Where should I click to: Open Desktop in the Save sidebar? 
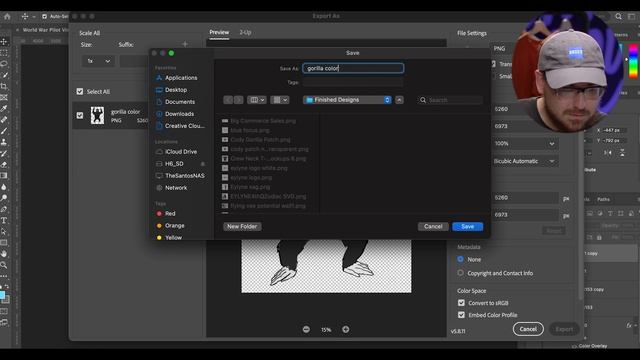point(176,90)
